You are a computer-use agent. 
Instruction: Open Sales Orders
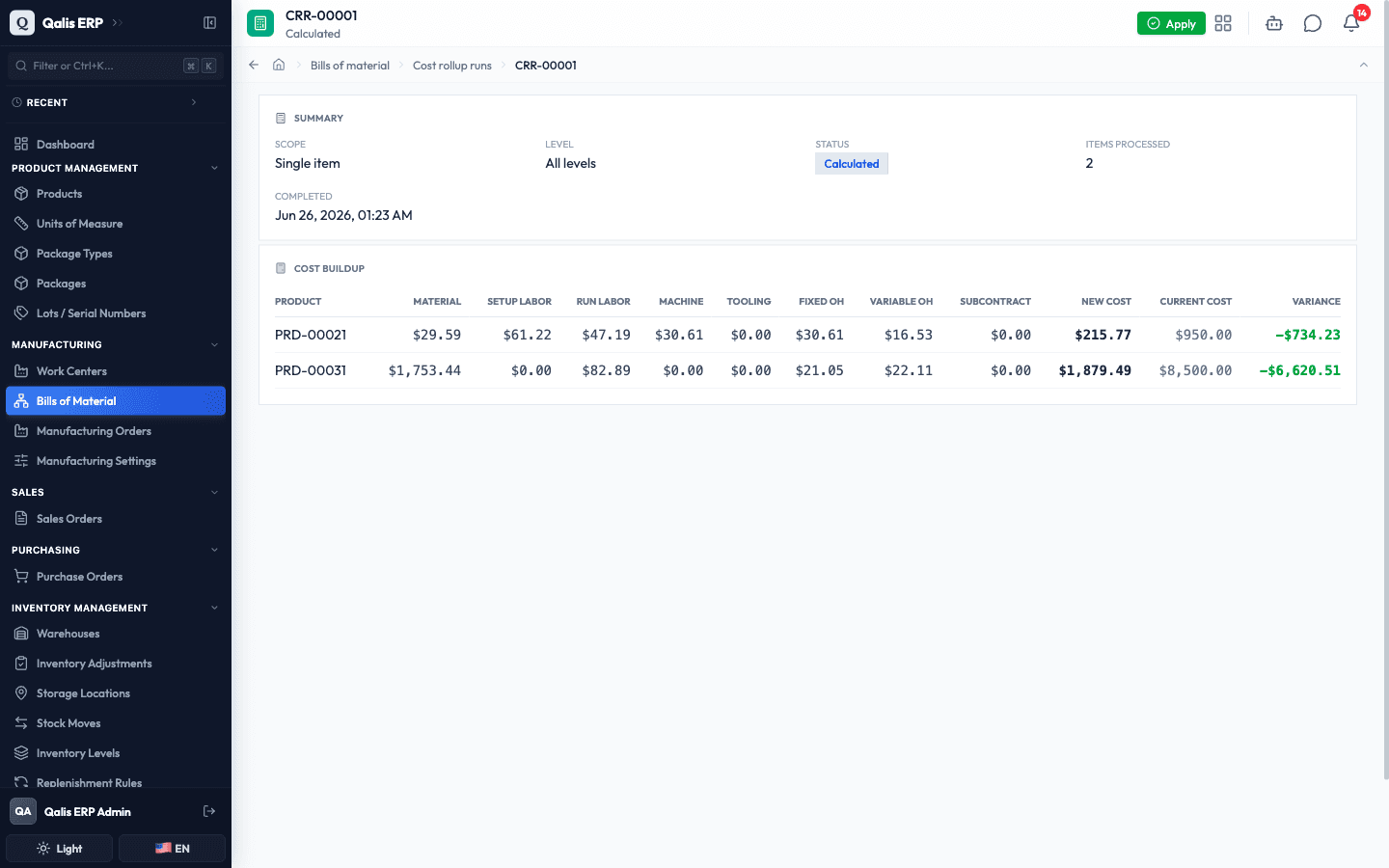click(x=116, y=519)
